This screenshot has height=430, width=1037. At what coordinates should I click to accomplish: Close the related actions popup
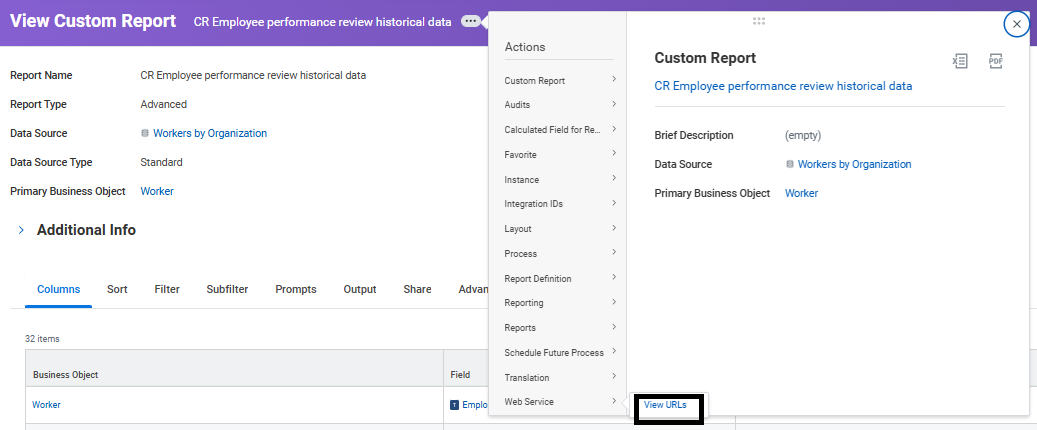coord(1016,24)
